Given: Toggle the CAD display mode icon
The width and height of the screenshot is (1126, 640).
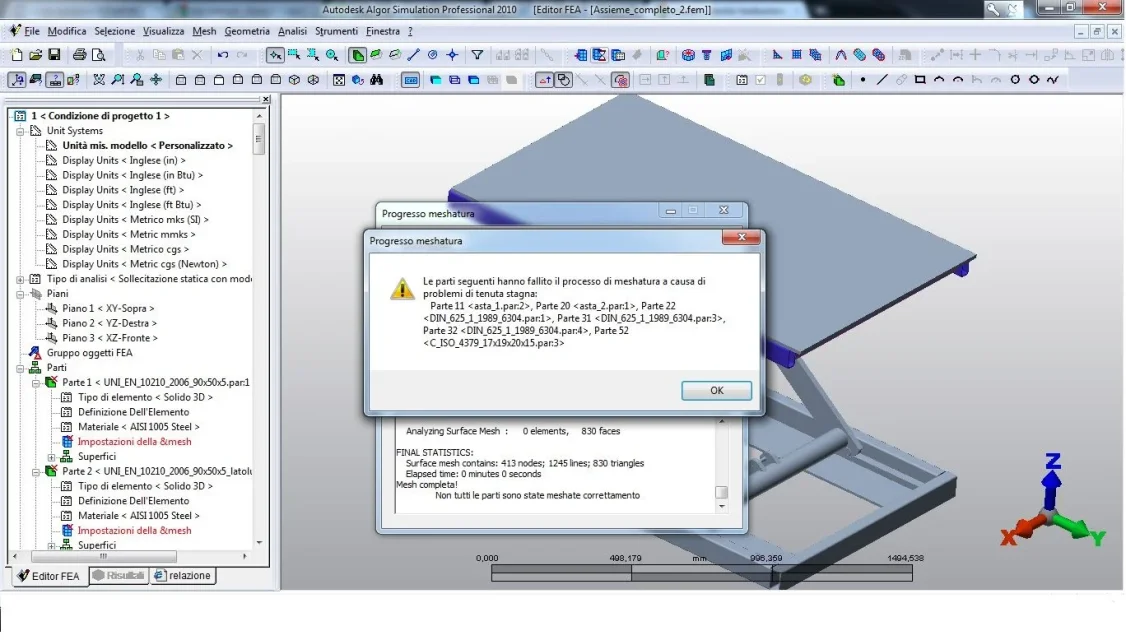Looking at the screenshot, I should click(x=410, y=80).
